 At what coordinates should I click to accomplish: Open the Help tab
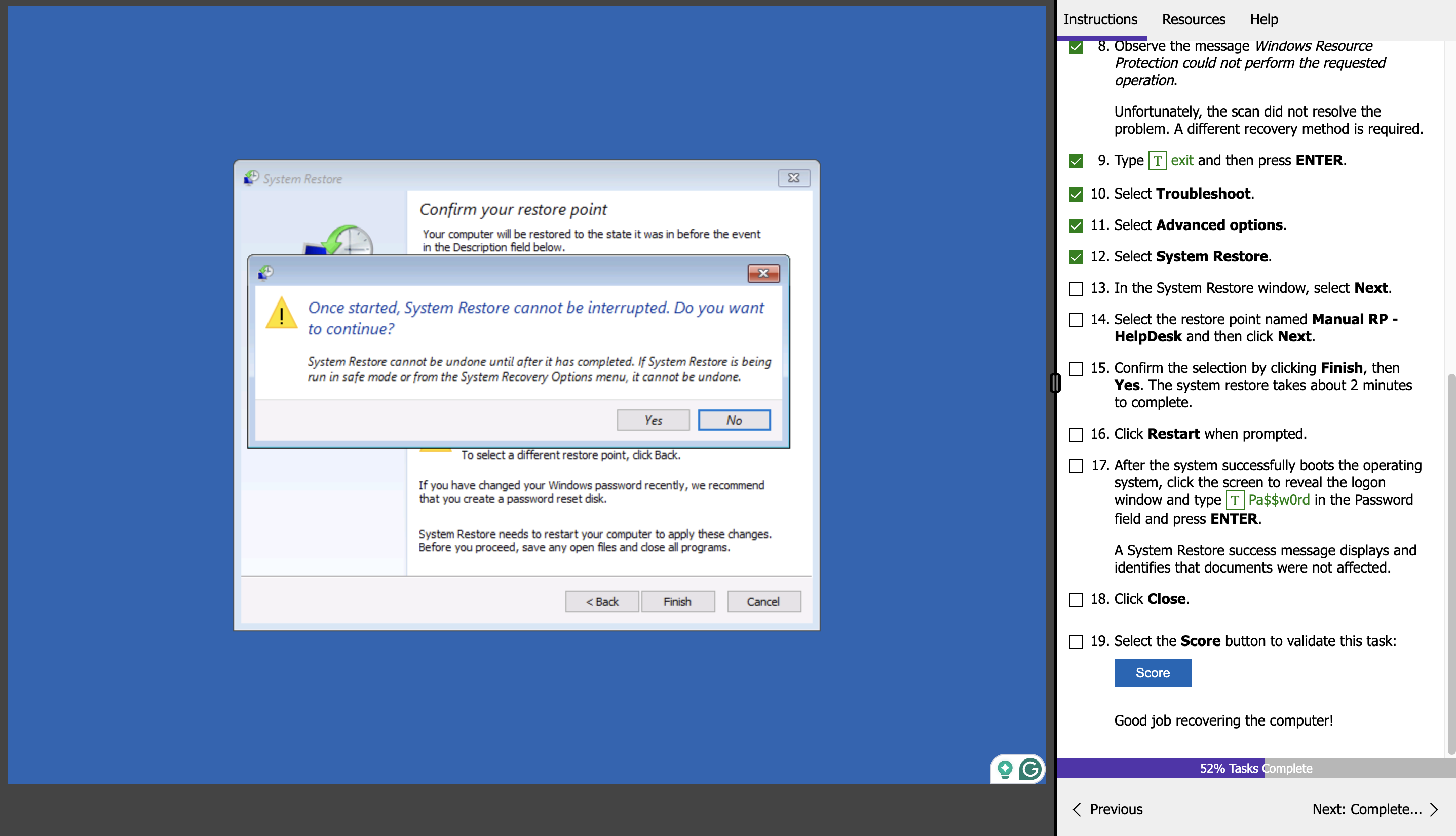click(x=1263, y=20)
